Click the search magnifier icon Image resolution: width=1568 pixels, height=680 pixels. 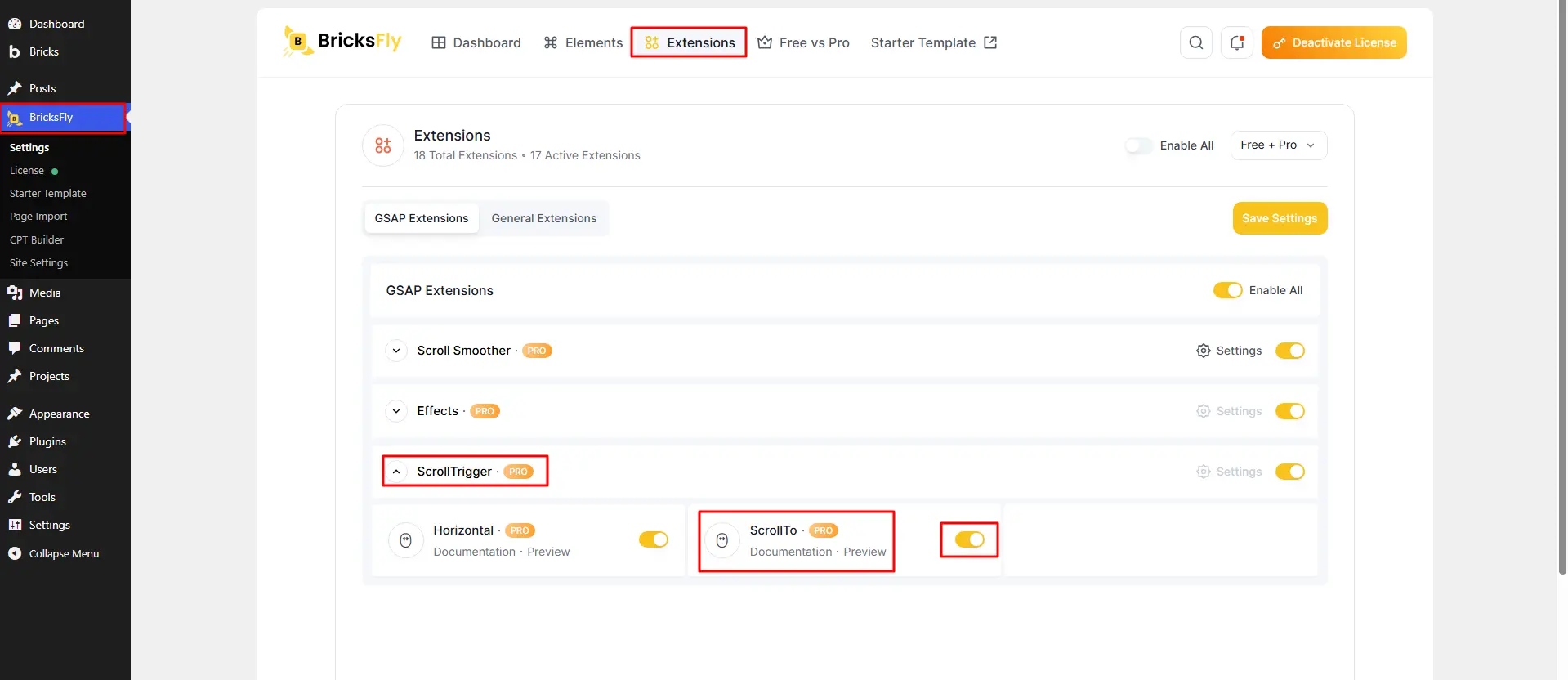click(1195, 42)
